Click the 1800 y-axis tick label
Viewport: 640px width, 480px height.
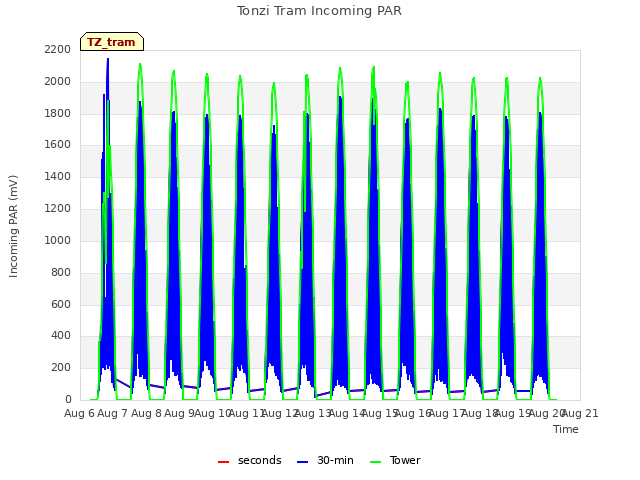click(x=58, y=113)
